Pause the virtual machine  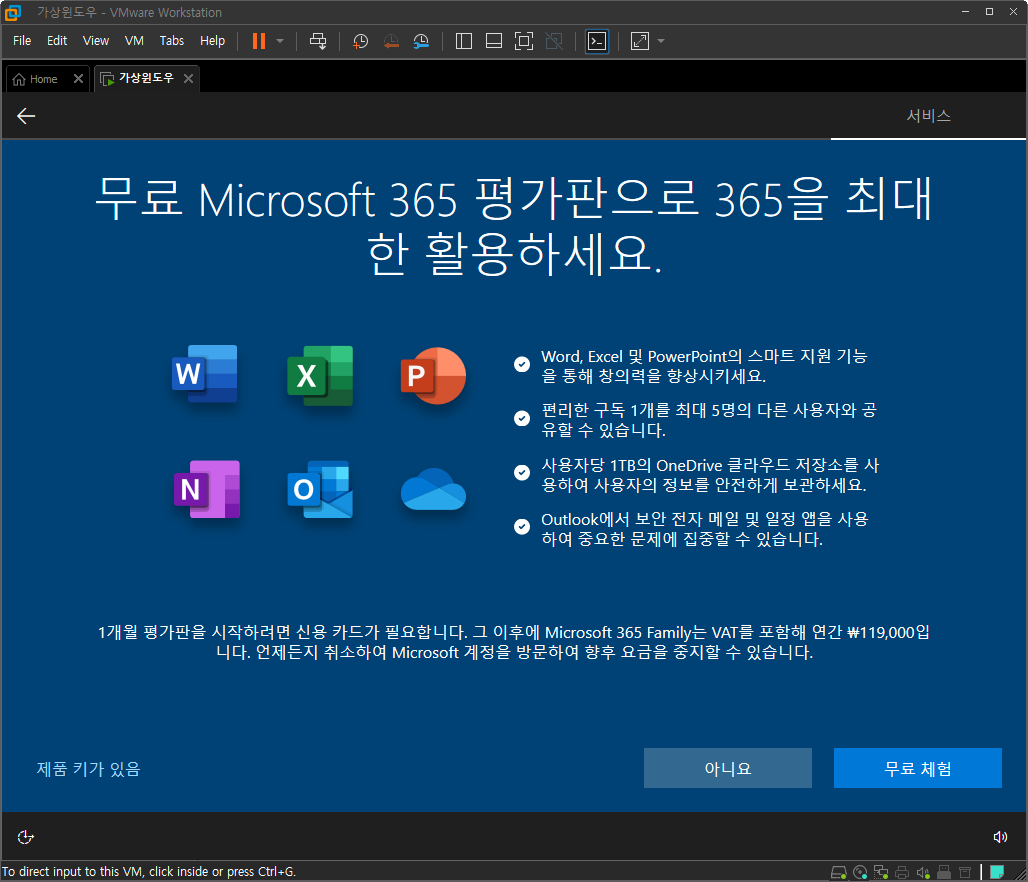(x=259, y=41)
